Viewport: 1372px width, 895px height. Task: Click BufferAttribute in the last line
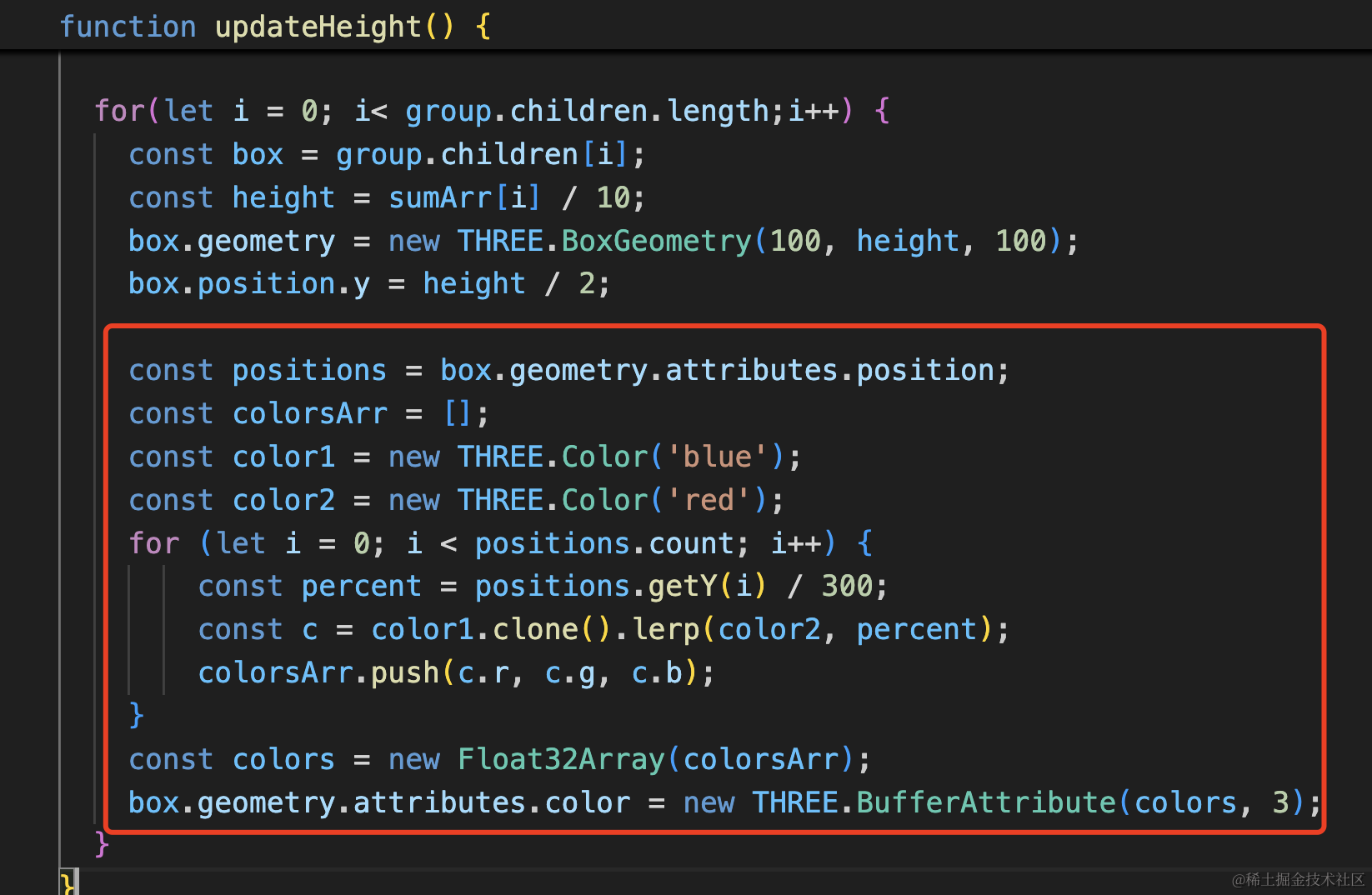[986, 802]
